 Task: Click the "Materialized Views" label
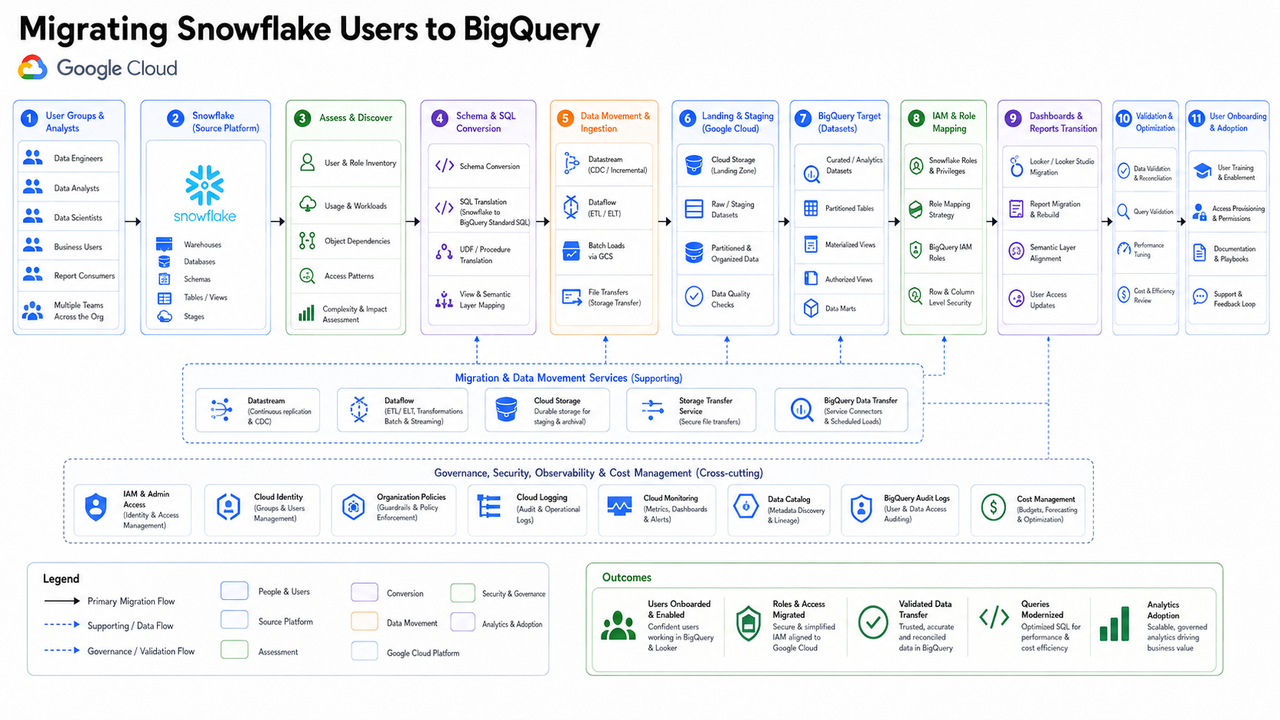850,245
